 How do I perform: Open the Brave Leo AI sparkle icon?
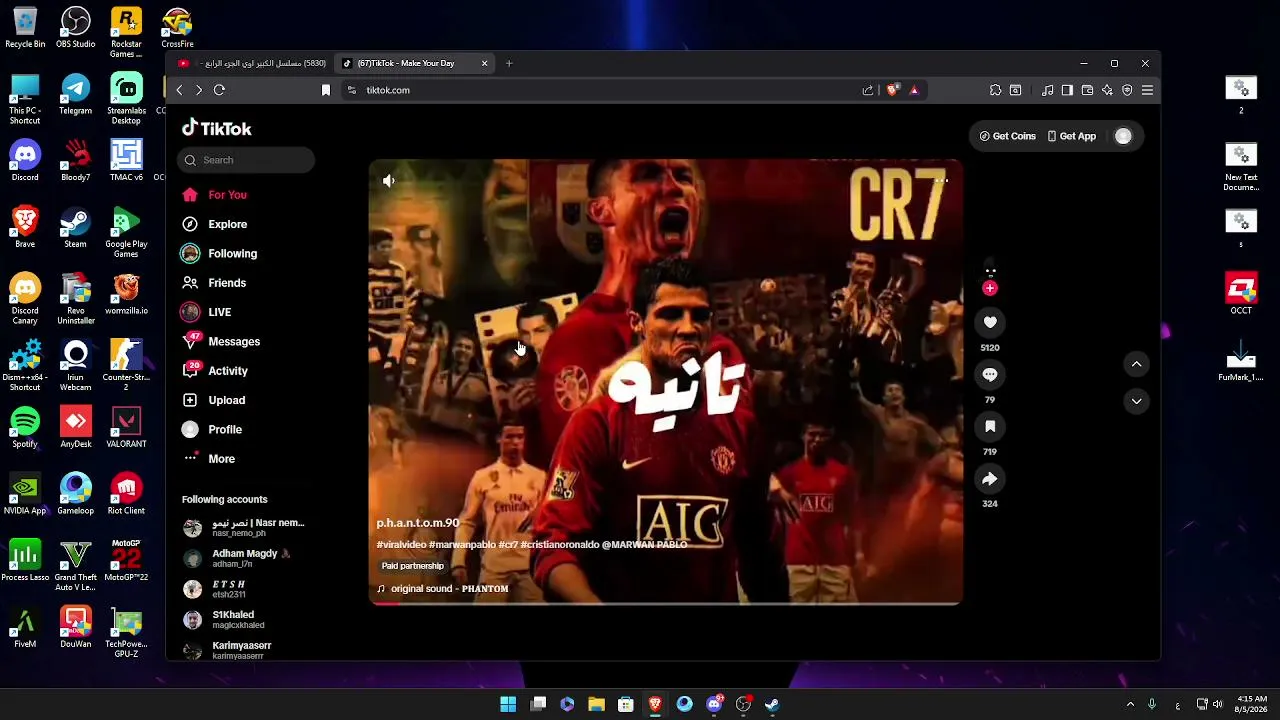[x=1107, y=90]
